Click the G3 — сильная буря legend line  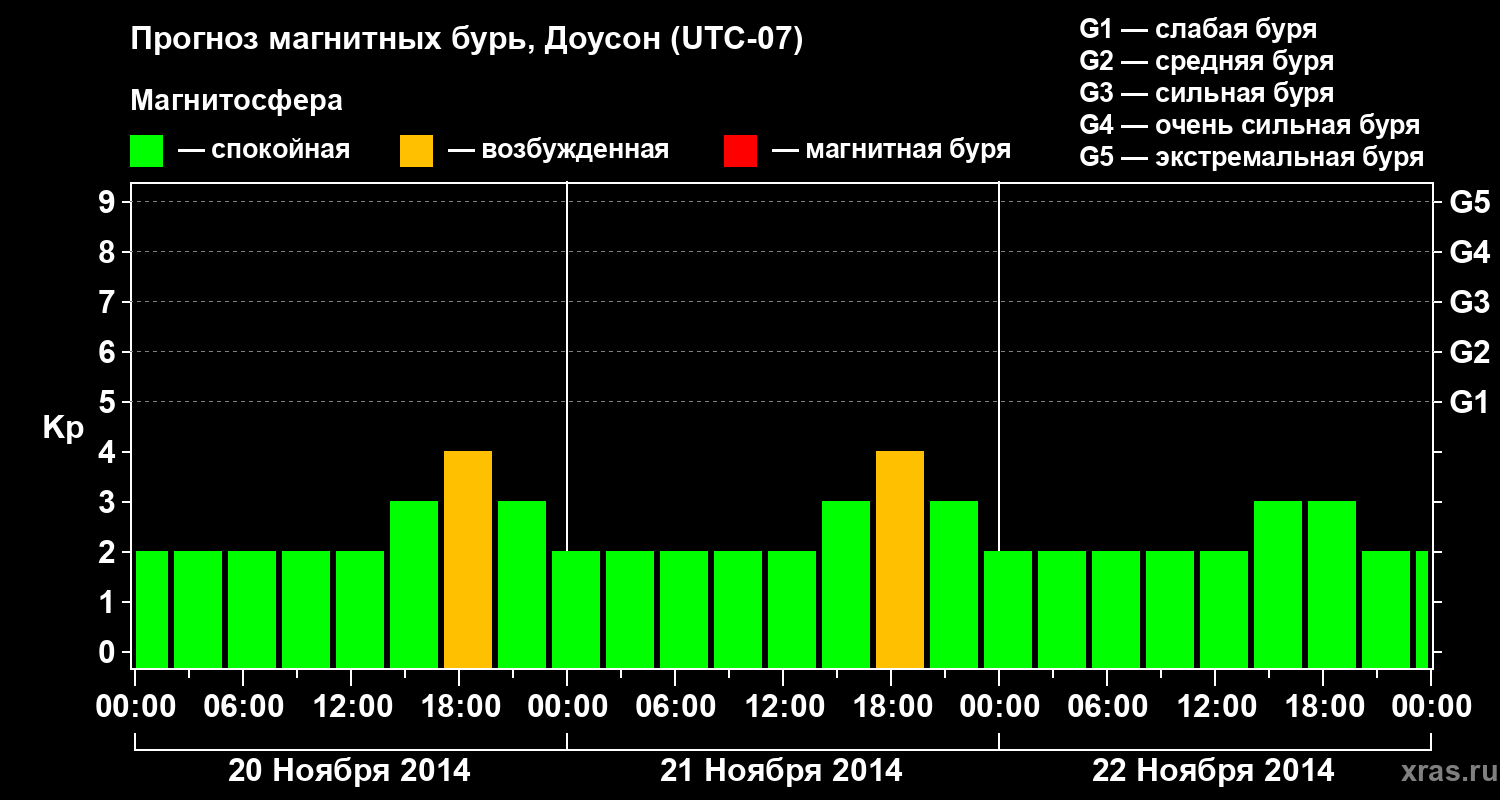[x=1206, y=93]
